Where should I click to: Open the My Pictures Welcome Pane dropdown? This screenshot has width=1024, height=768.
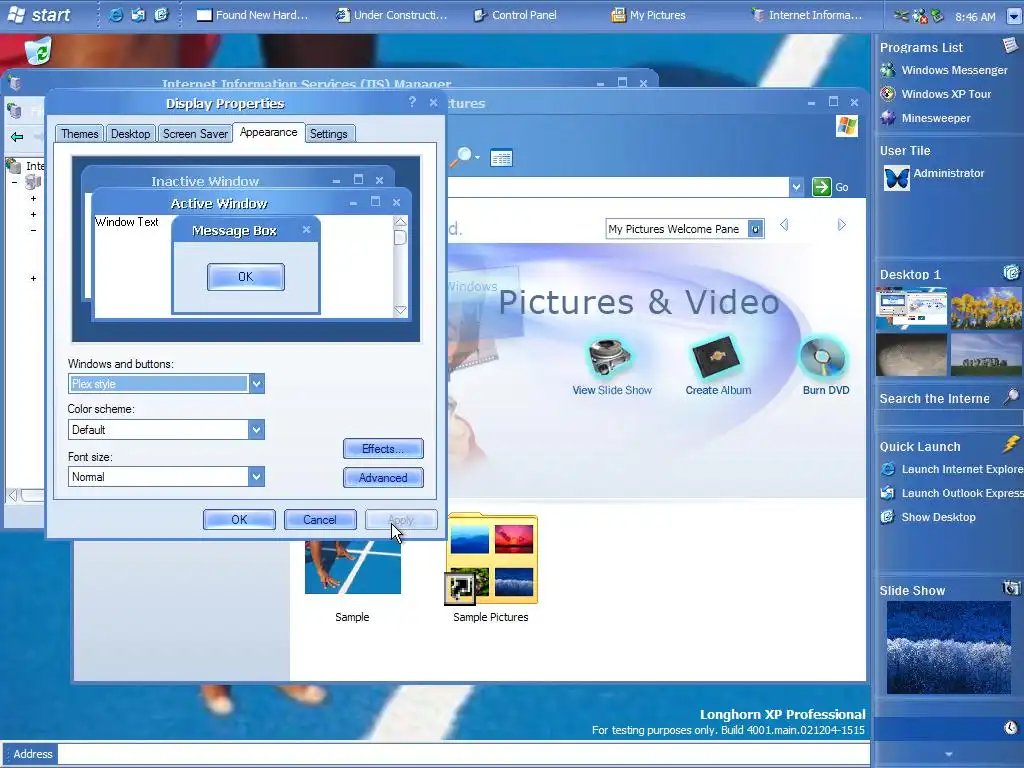[756, 229]
